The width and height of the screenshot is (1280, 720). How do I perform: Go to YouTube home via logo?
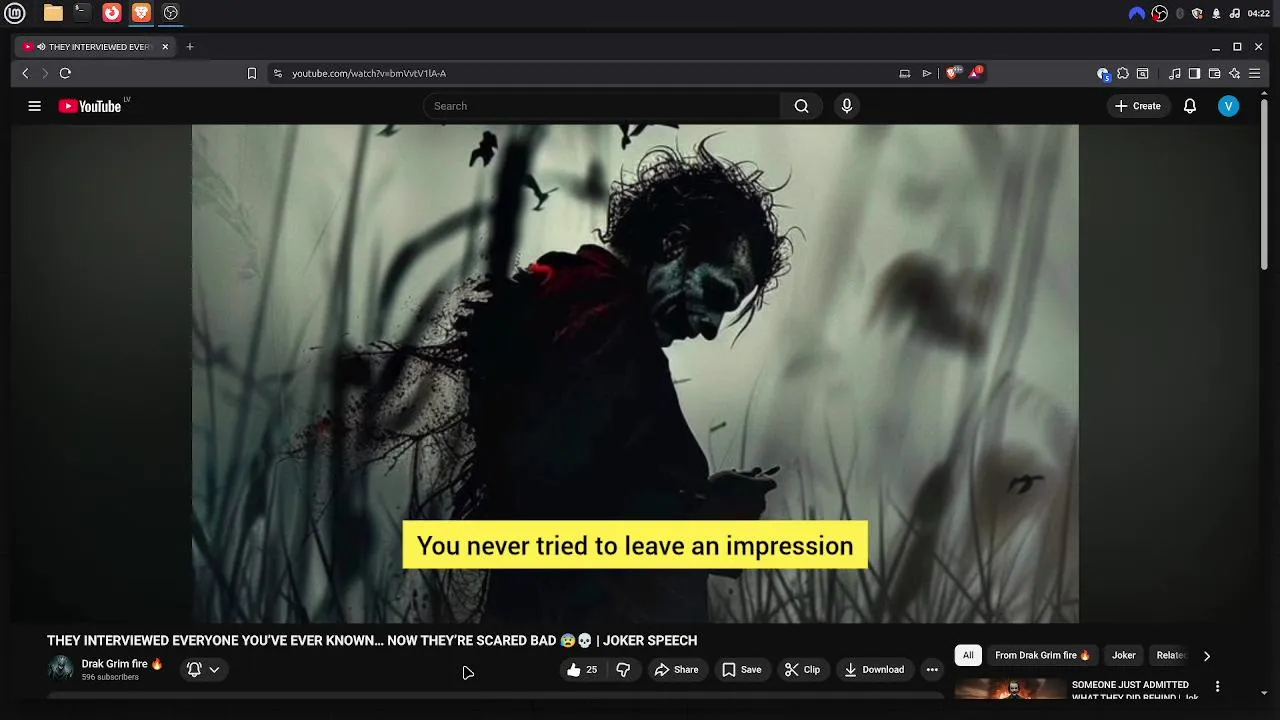coord(90,106)
